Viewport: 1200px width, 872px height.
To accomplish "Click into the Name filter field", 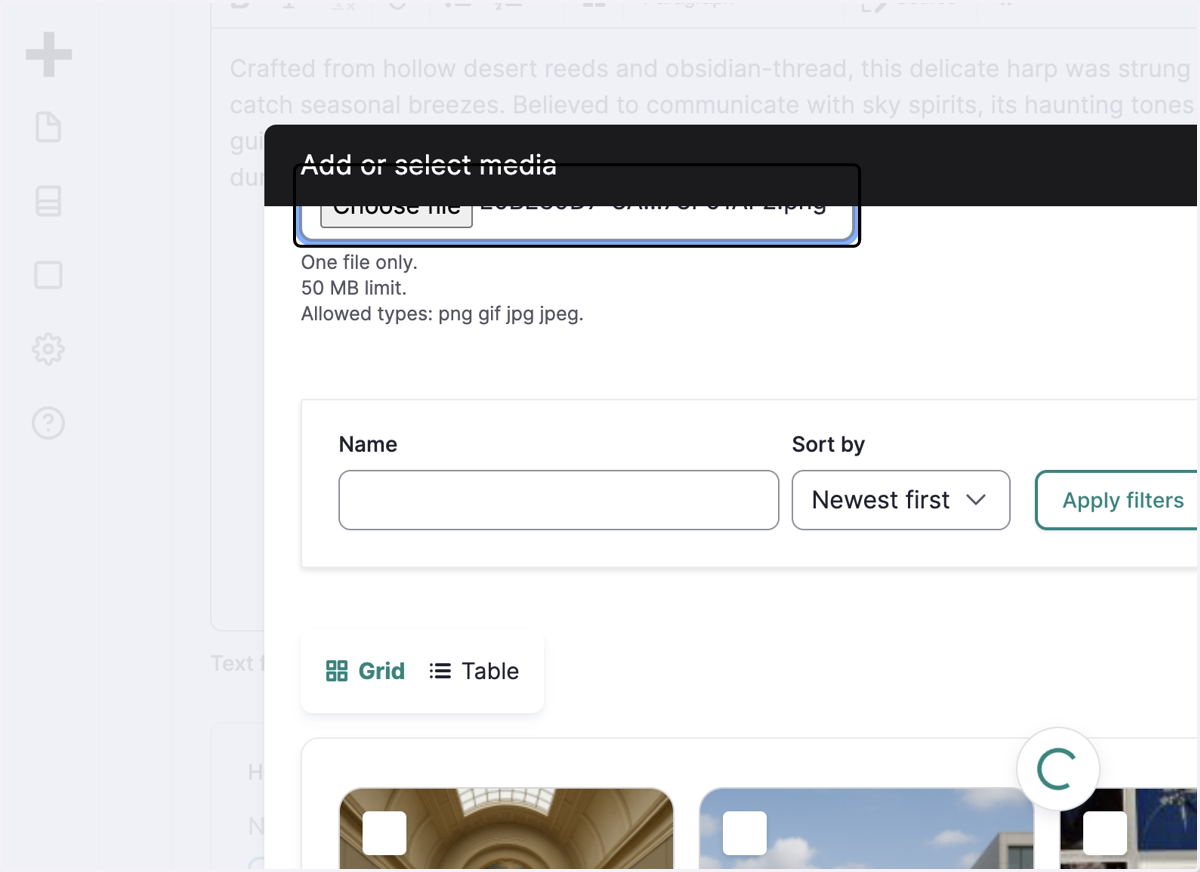I will (559, 500).
